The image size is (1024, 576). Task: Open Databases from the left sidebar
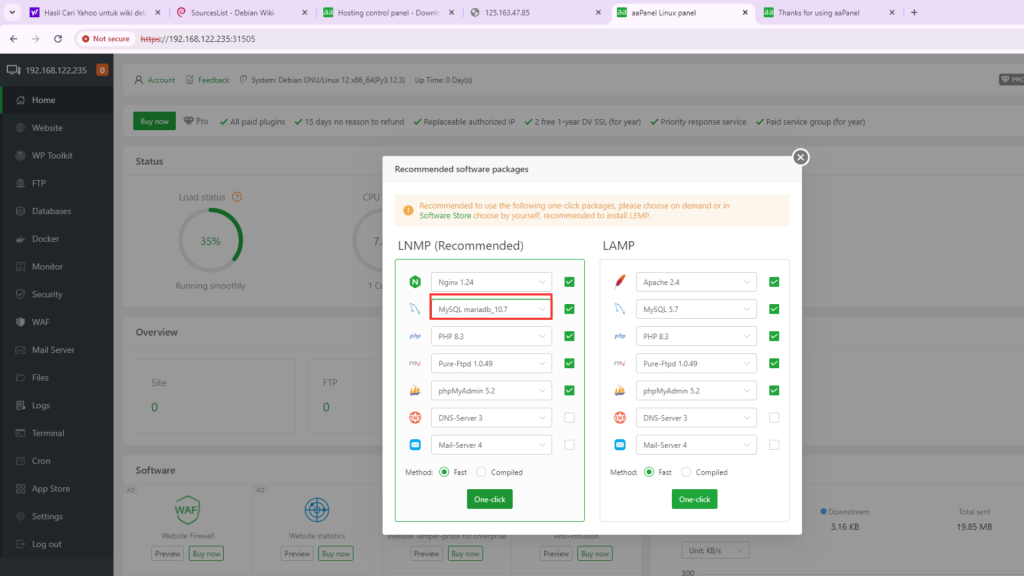coord(51,211)
